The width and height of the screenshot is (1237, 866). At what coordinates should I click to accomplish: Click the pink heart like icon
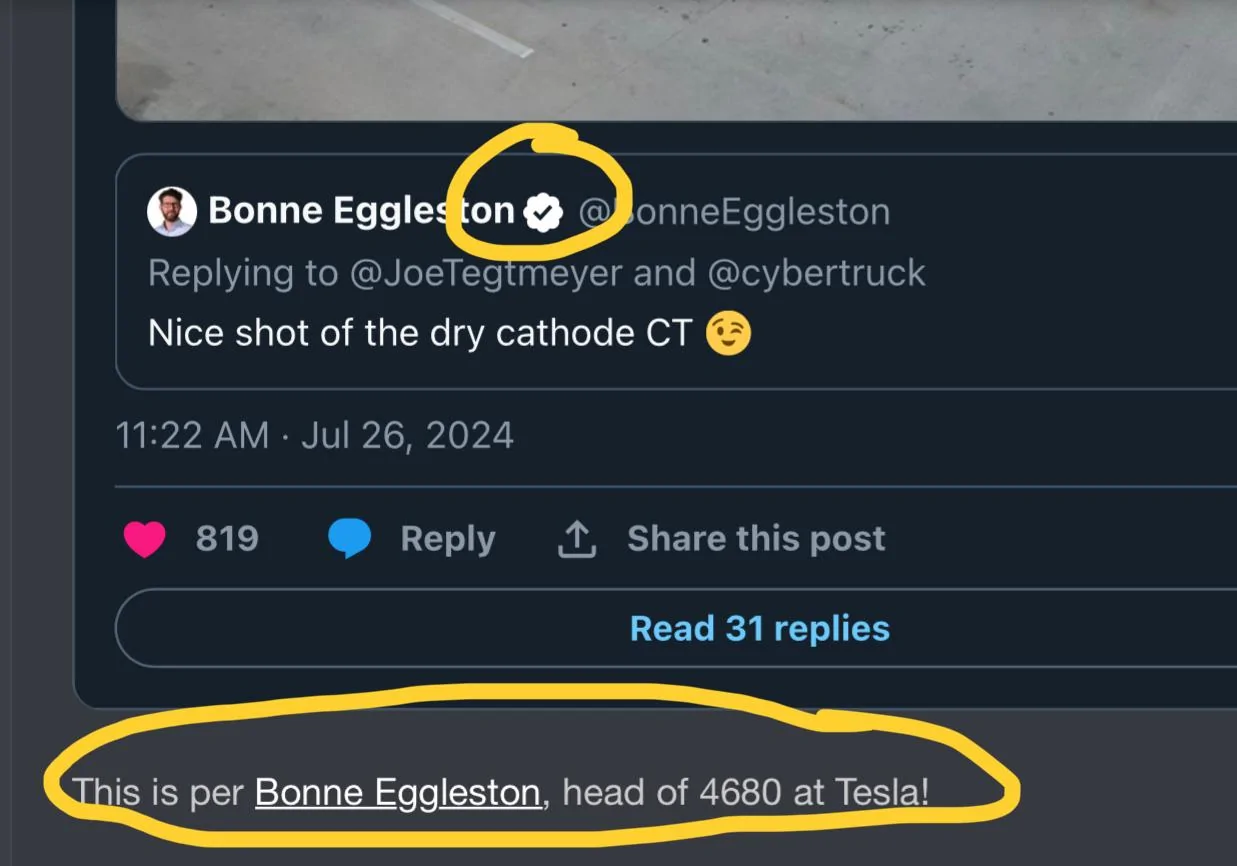(x=145, y=539)
